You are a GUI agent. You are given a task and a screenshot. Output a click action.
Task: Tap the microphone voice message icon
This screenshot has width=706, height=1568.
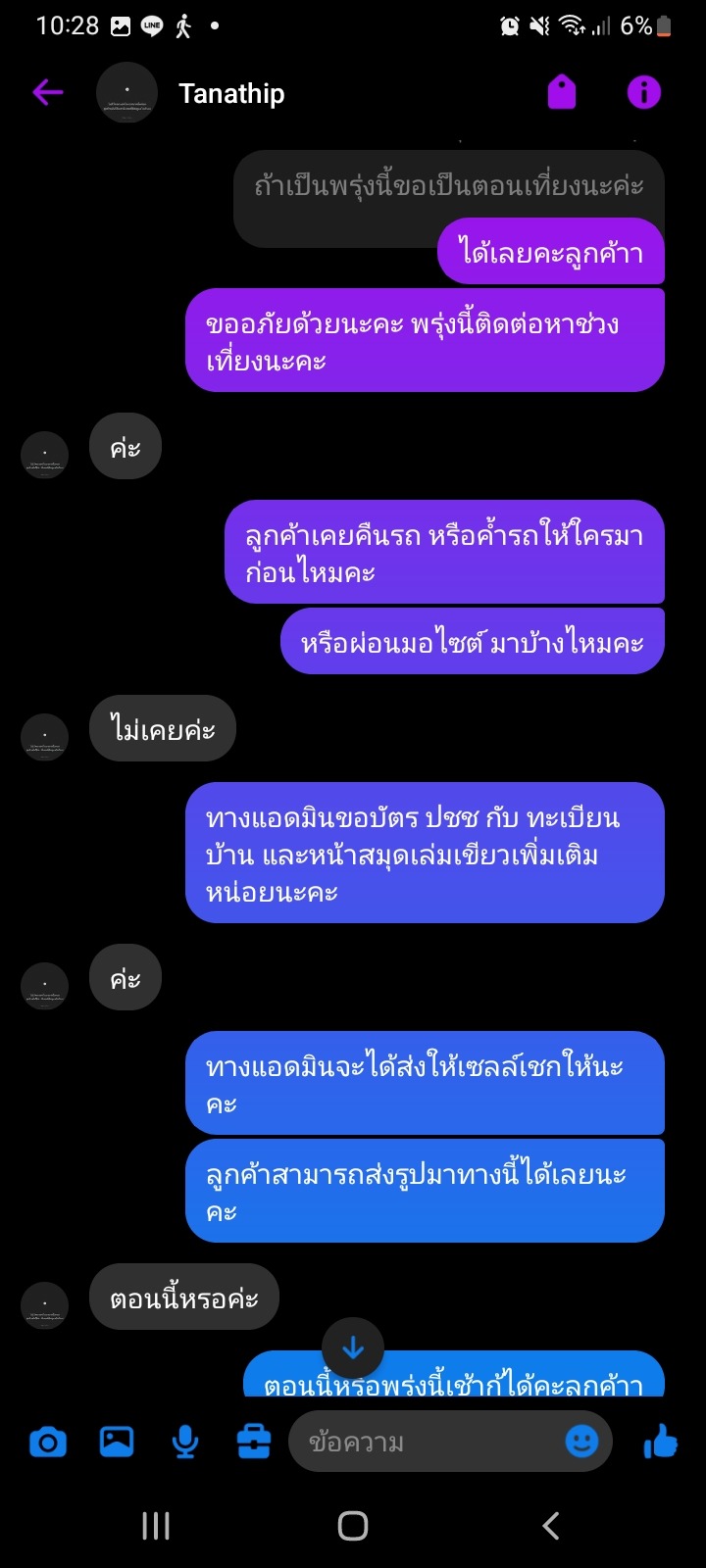(185, 1442)
